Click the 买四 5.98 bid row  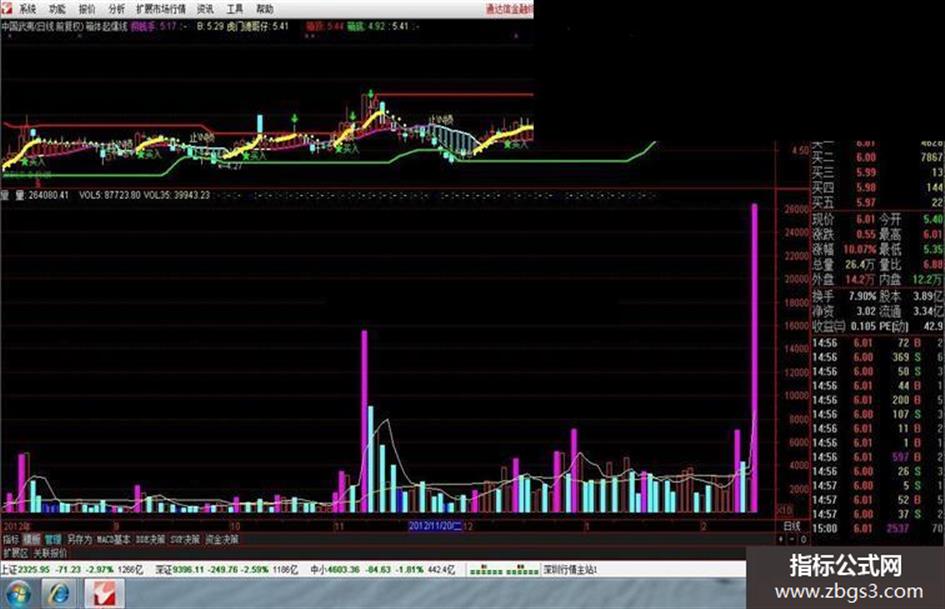pyautogui.click(x=878, y=188)
